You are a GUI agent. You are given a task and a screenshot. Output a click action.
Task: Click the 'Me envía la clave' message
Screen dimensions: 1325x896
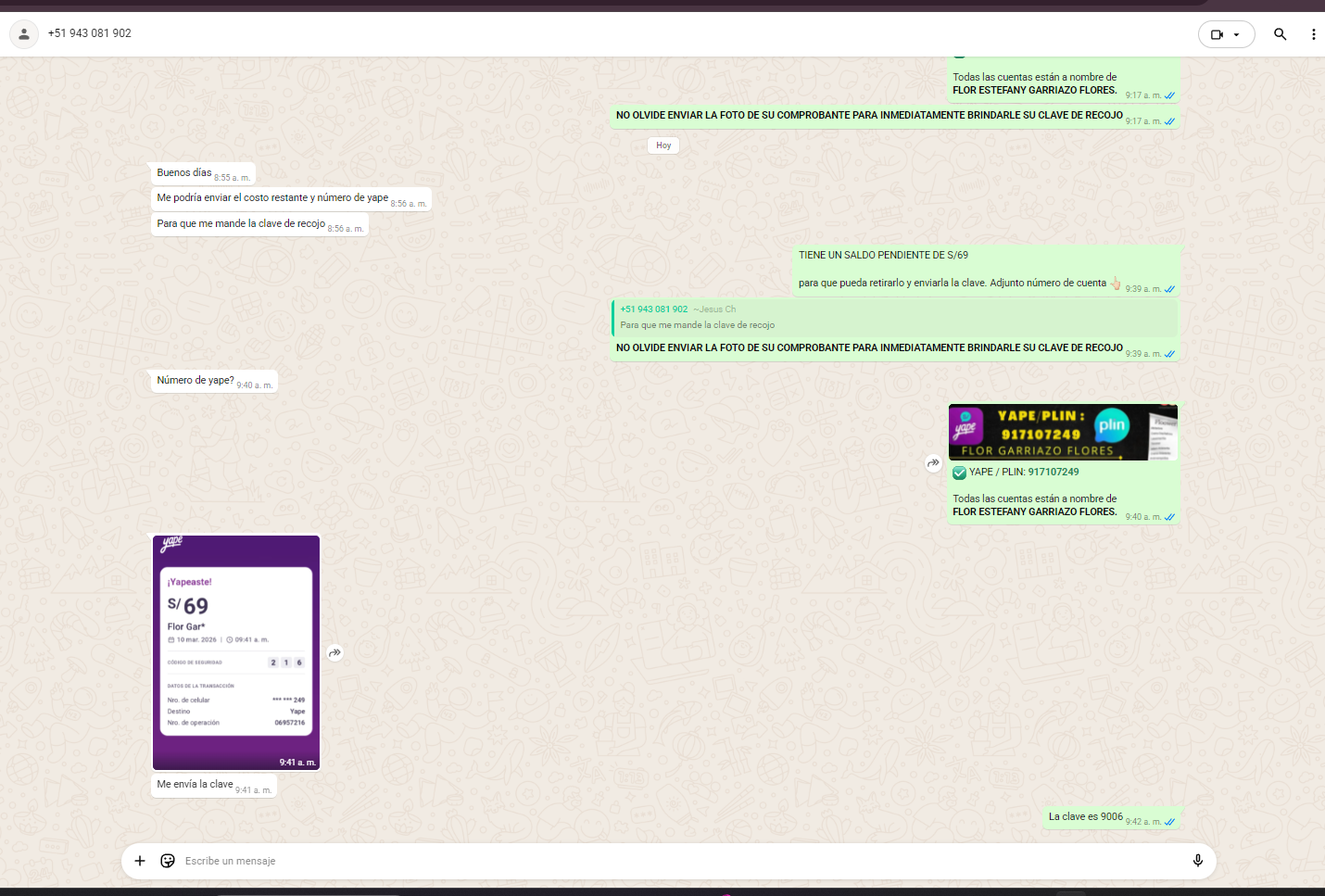point(196,785)
